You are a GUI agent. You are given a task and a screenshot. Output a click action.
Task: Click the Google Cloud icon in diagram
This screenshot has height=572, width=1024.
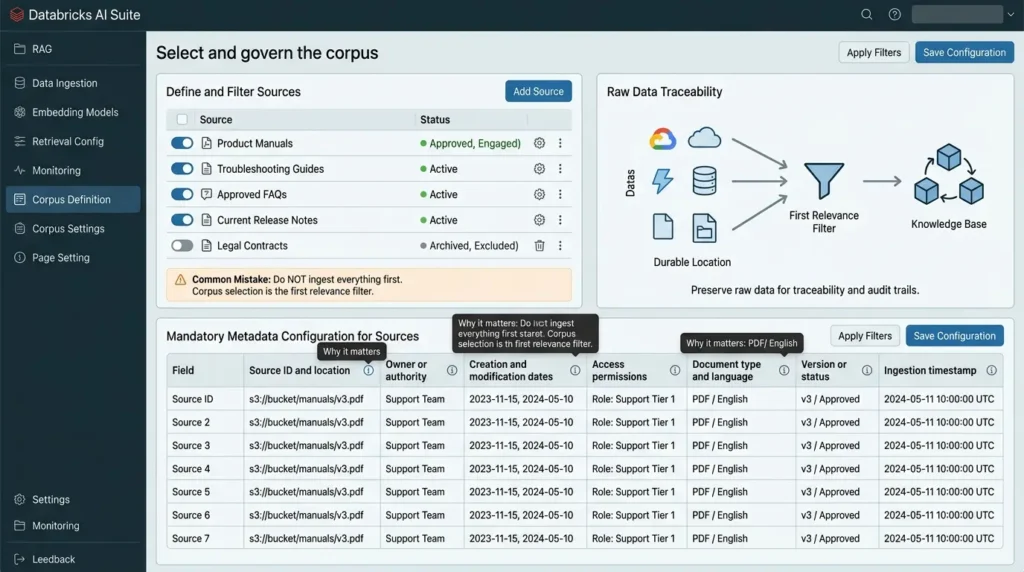coord(662,139)
